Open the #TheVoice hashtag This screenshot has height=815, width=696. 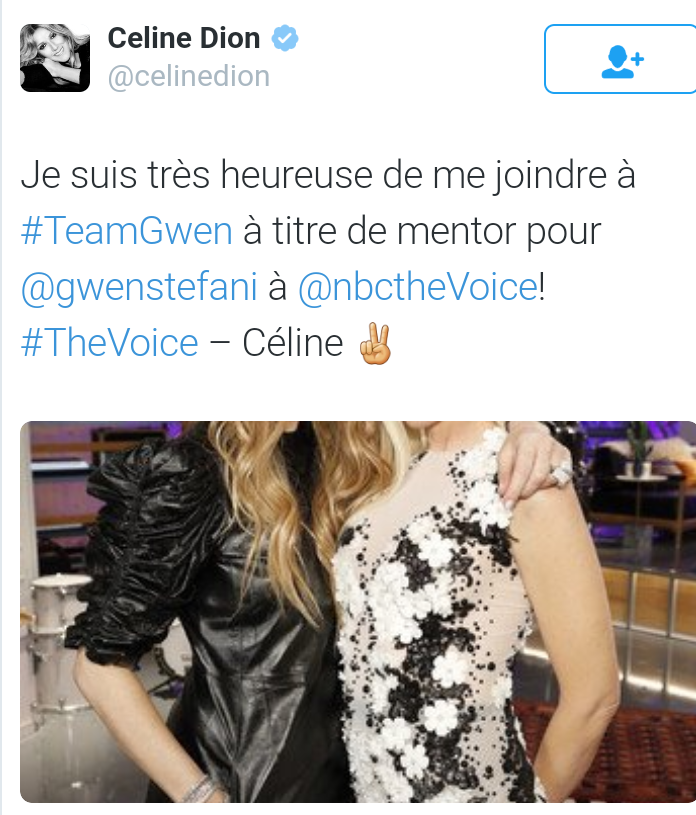109,343
